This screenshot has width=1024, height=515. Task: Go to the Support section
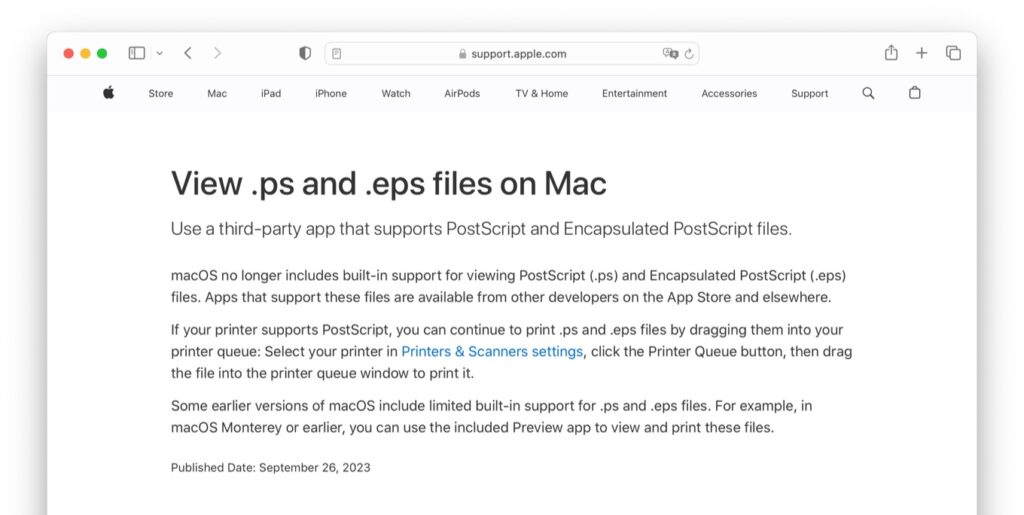click(x=809, y=94)
